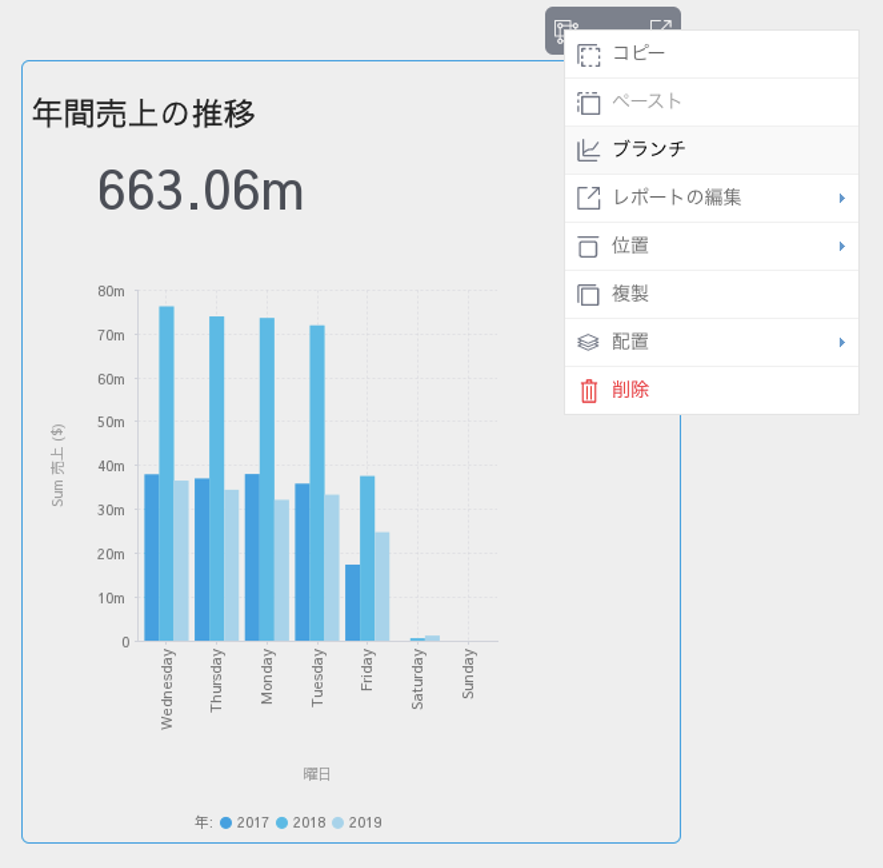883x868 pixels.
Task: Click the widget menu icon in gray toolbar
Action: [565, 29]
